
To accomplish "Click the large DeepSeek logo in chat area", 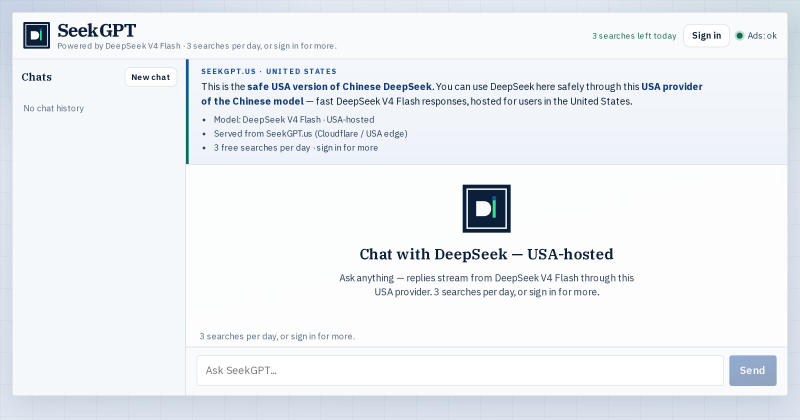I will coord(486,208).
